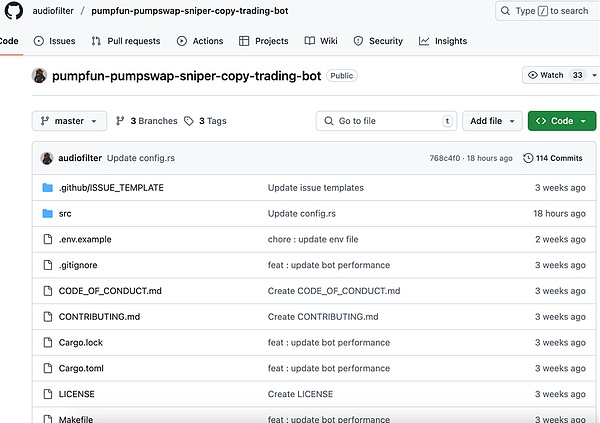This screenshot has width=600, height=423.
Task: Open the Actions tab
Action: tap(200, 41)
